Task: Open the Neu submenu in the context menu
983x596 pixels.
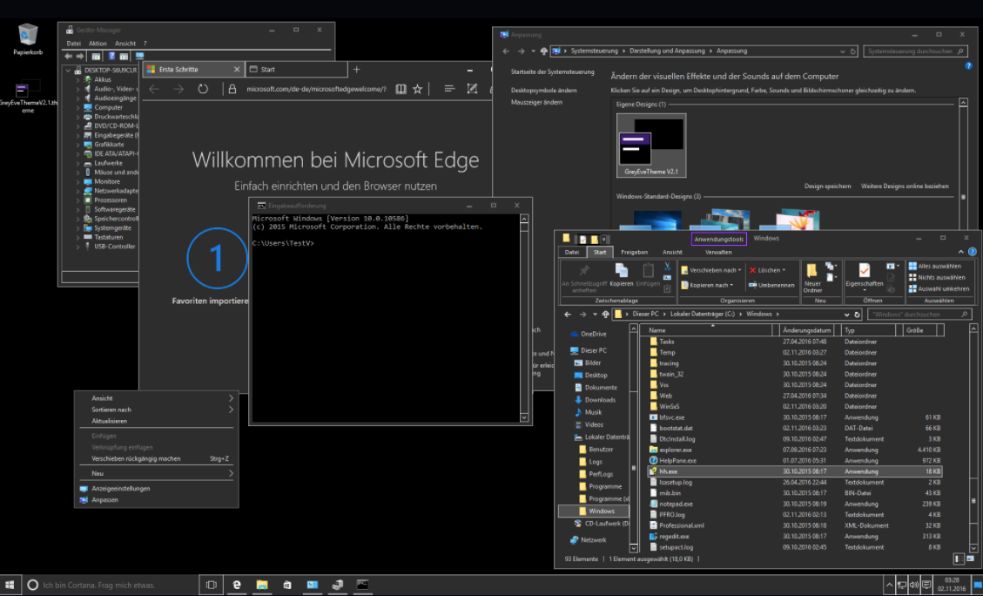Action: click(x=96, y=471)
